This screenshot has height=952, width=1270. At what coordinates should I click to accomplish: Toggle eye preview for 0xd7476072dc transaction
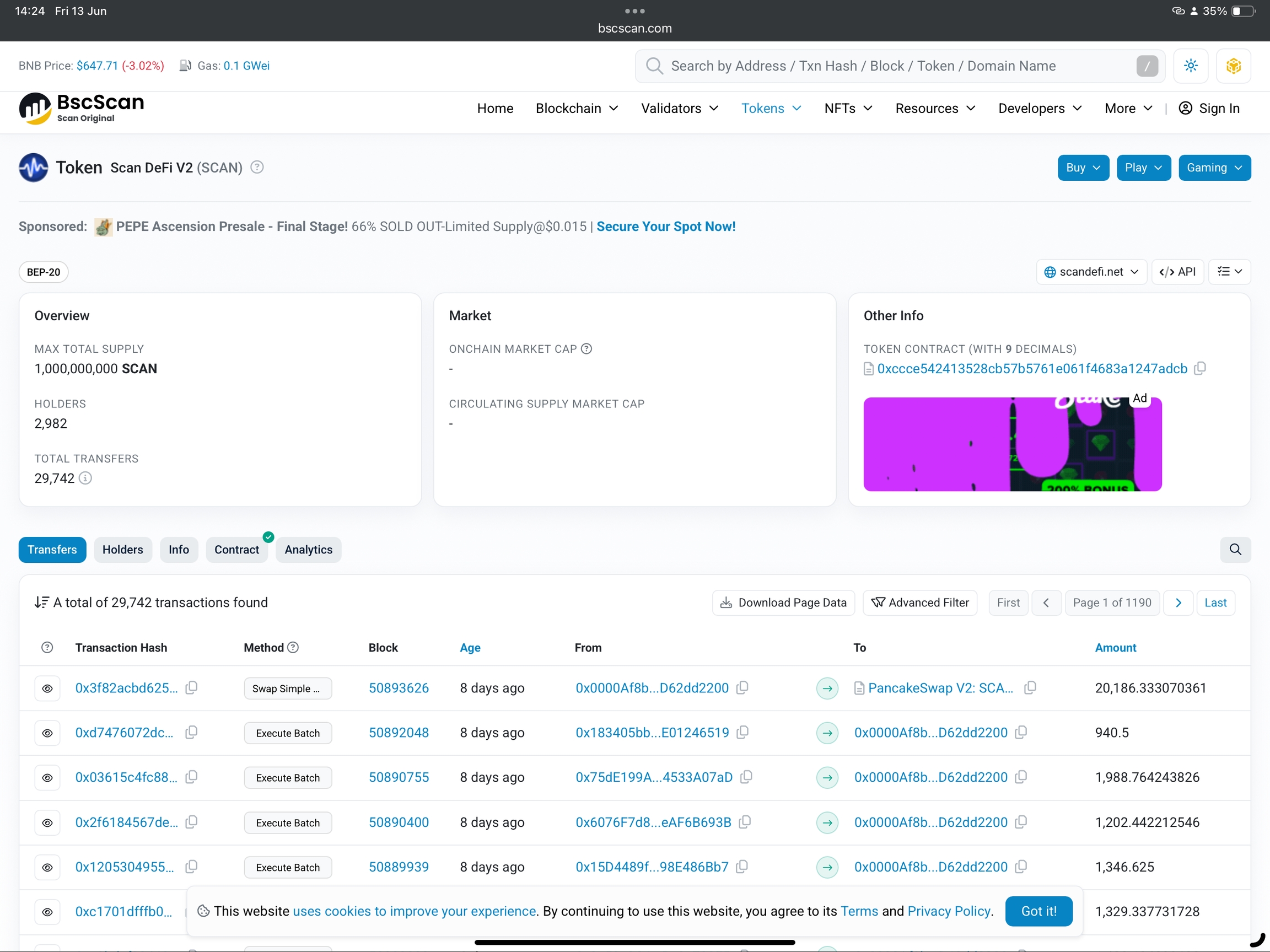click(47, 733)
